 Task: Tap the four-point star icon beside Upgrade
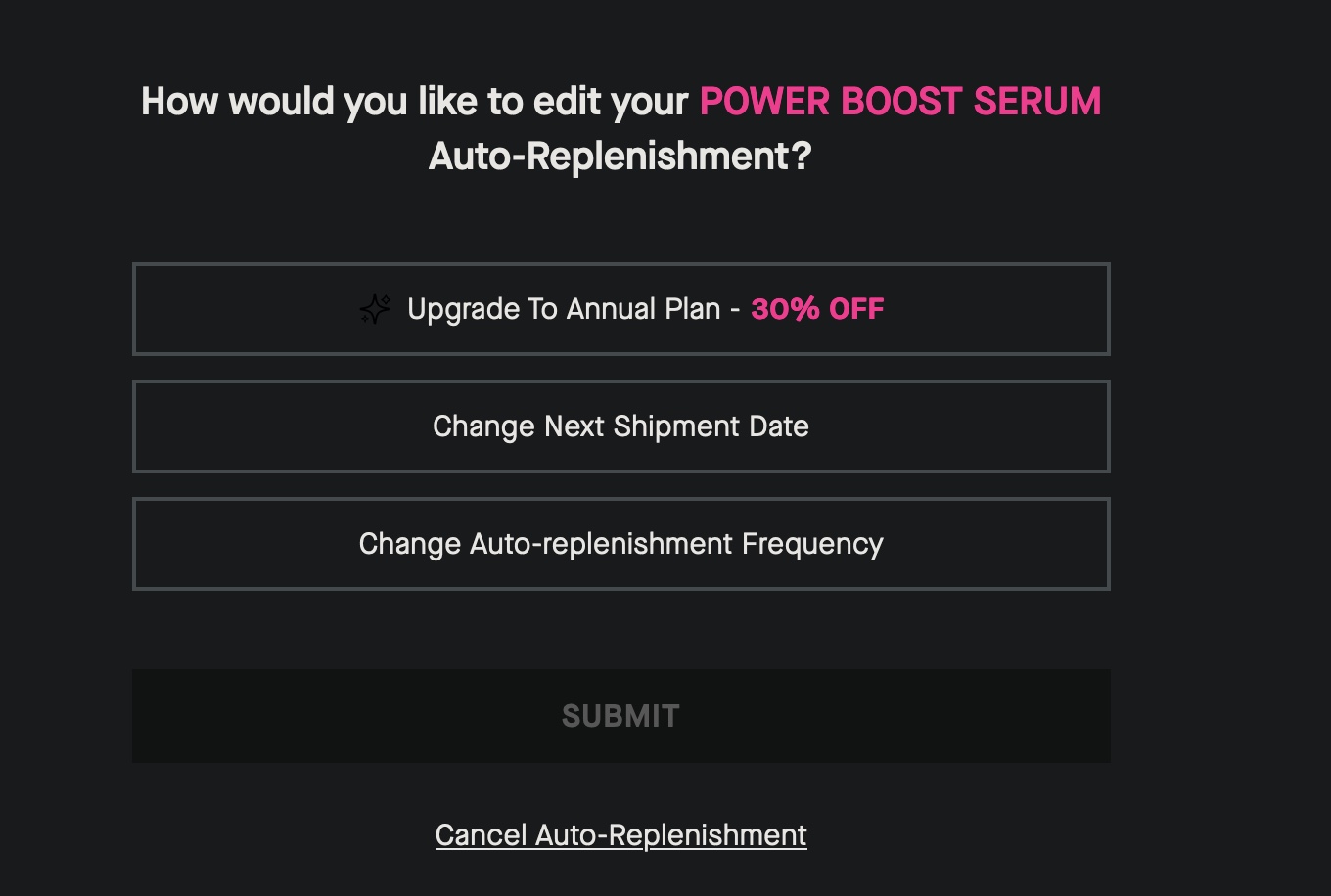375,309
